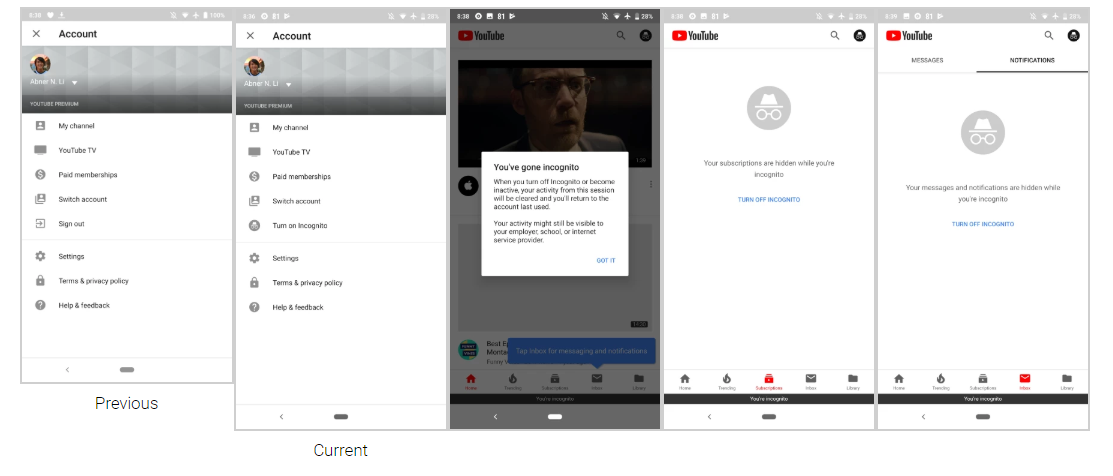This screenshot has width=1113, height=476.
Task: Open YouTube TV icon in the Current account menu
Action: pos(254,152)
